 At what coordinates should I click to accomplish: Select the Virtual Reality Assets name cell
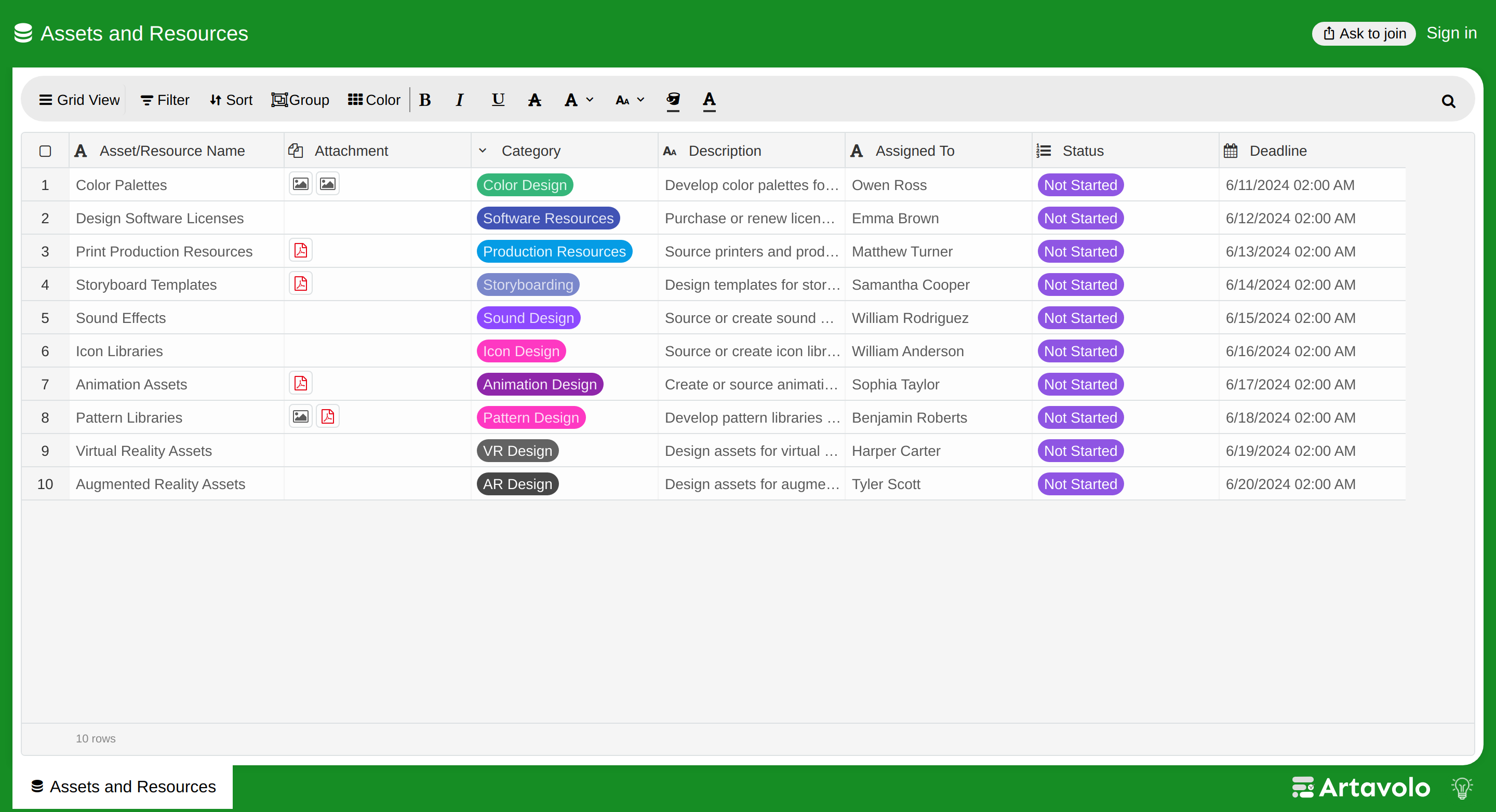click(177, 451)
